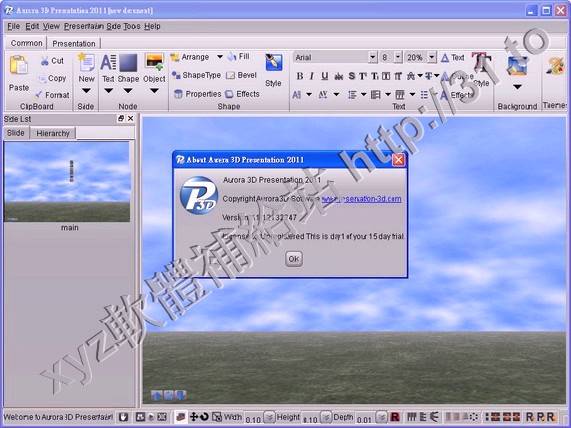The image size is (571, 428).
Task: Click the ShapeType option
Action: pos(196,75)
